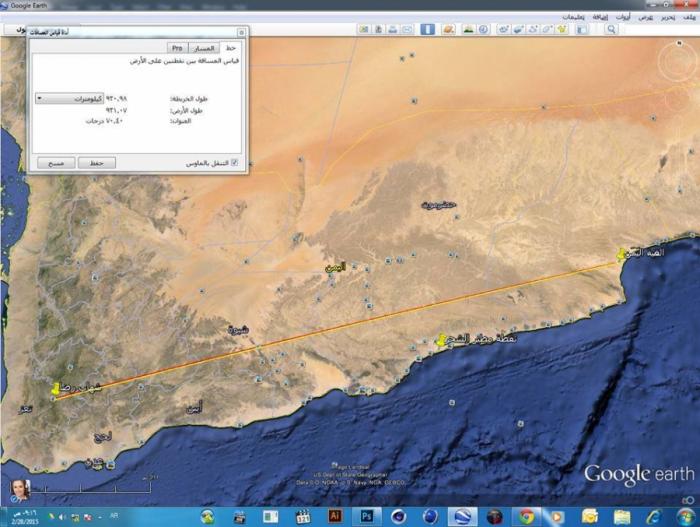
Task: Click the print icon in toolbar
Action: click(394, 30)
